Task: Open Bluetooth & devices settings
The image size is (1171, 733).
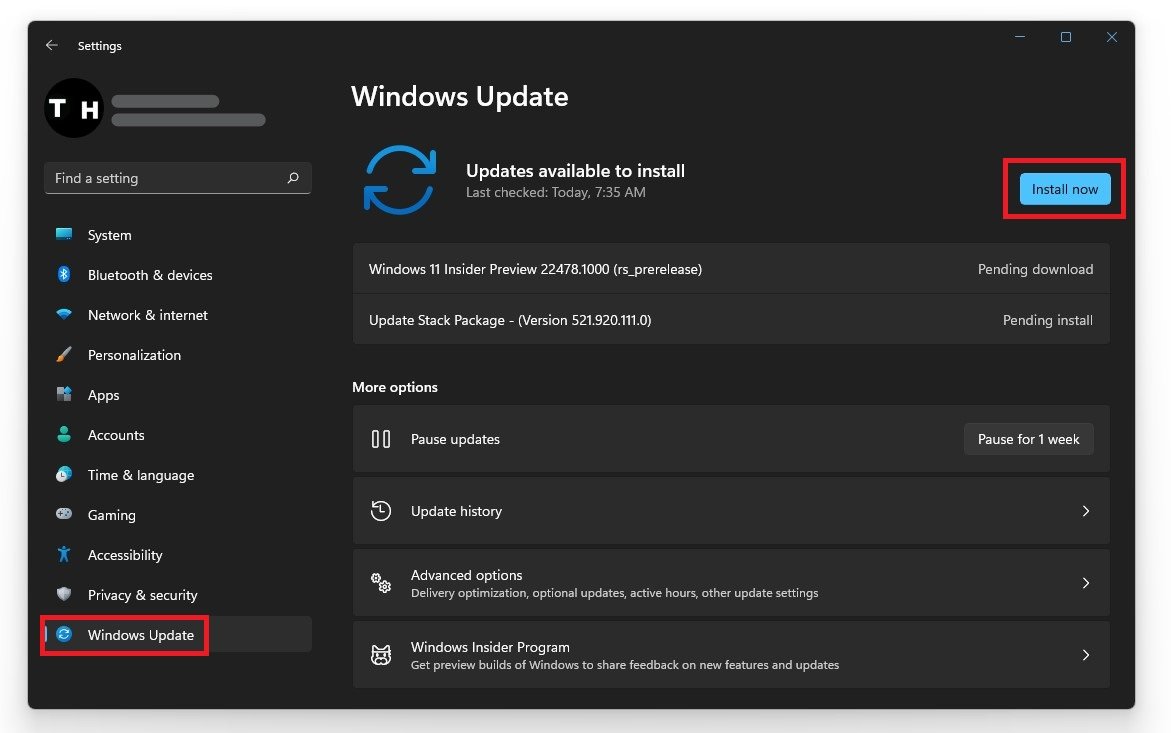Action: 178,275
